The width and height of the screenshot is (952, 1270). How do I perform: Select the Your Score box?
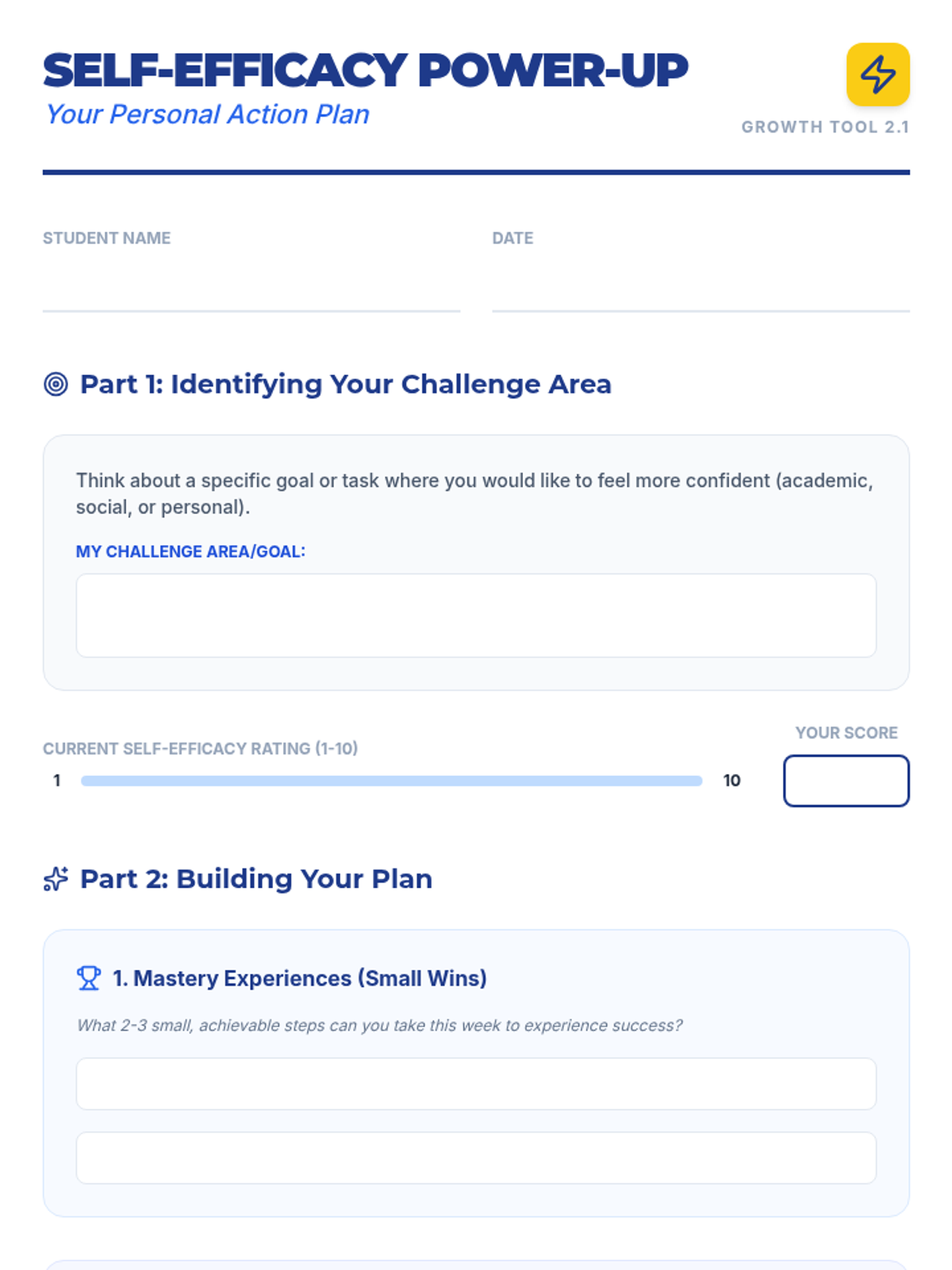coord(846,780)
